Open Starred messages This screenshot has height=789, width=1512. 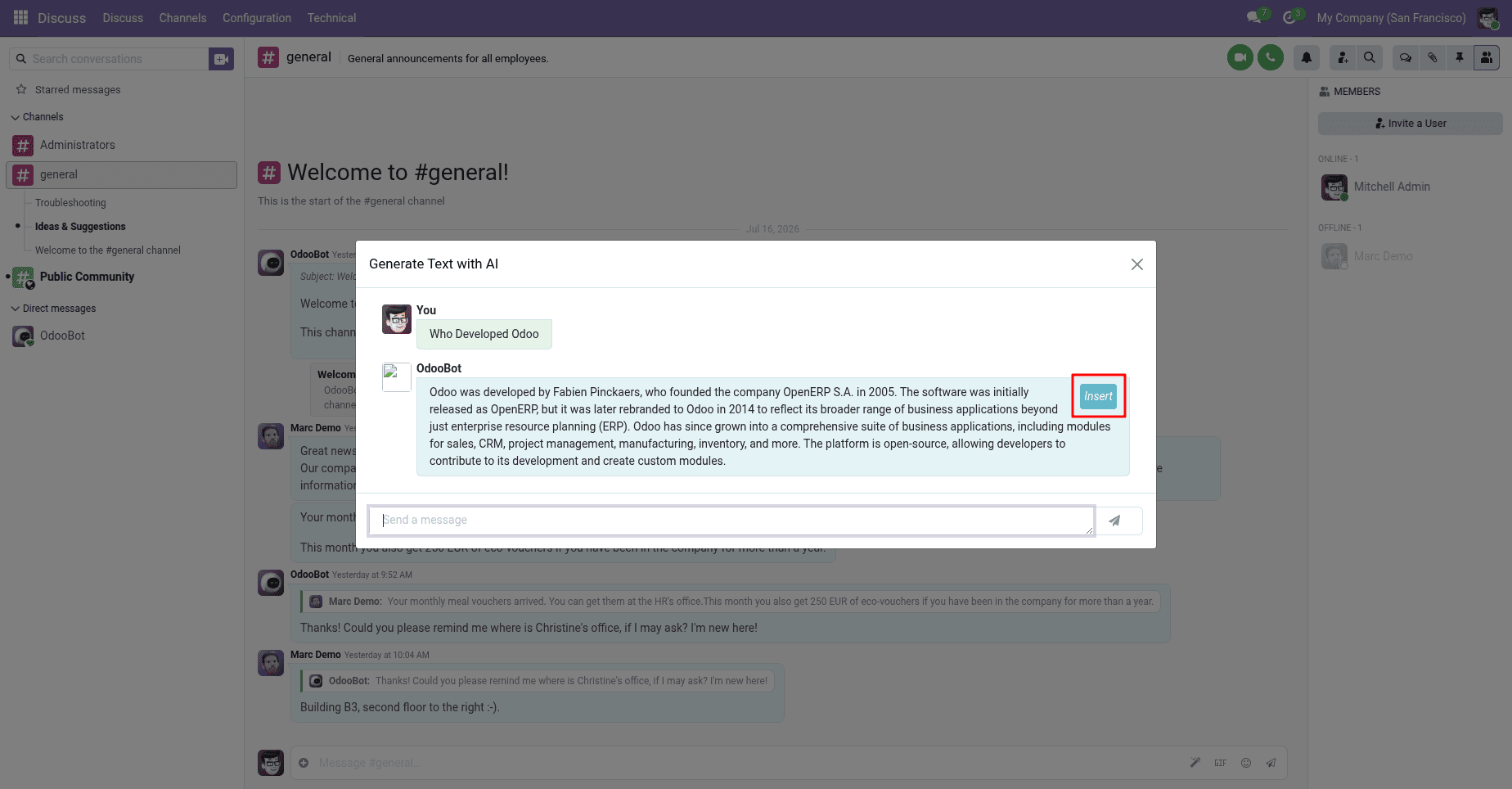pyautogui.click(x=78, y=89)
